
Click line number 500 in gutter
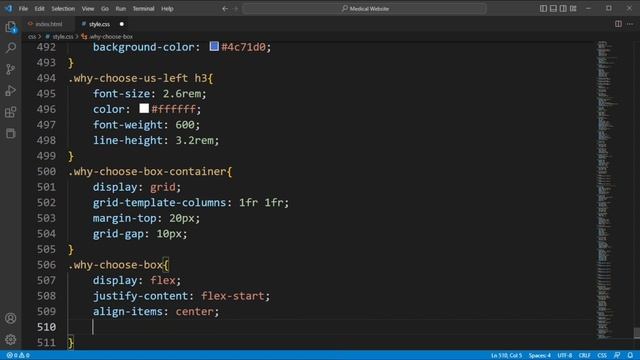(46, 171)
